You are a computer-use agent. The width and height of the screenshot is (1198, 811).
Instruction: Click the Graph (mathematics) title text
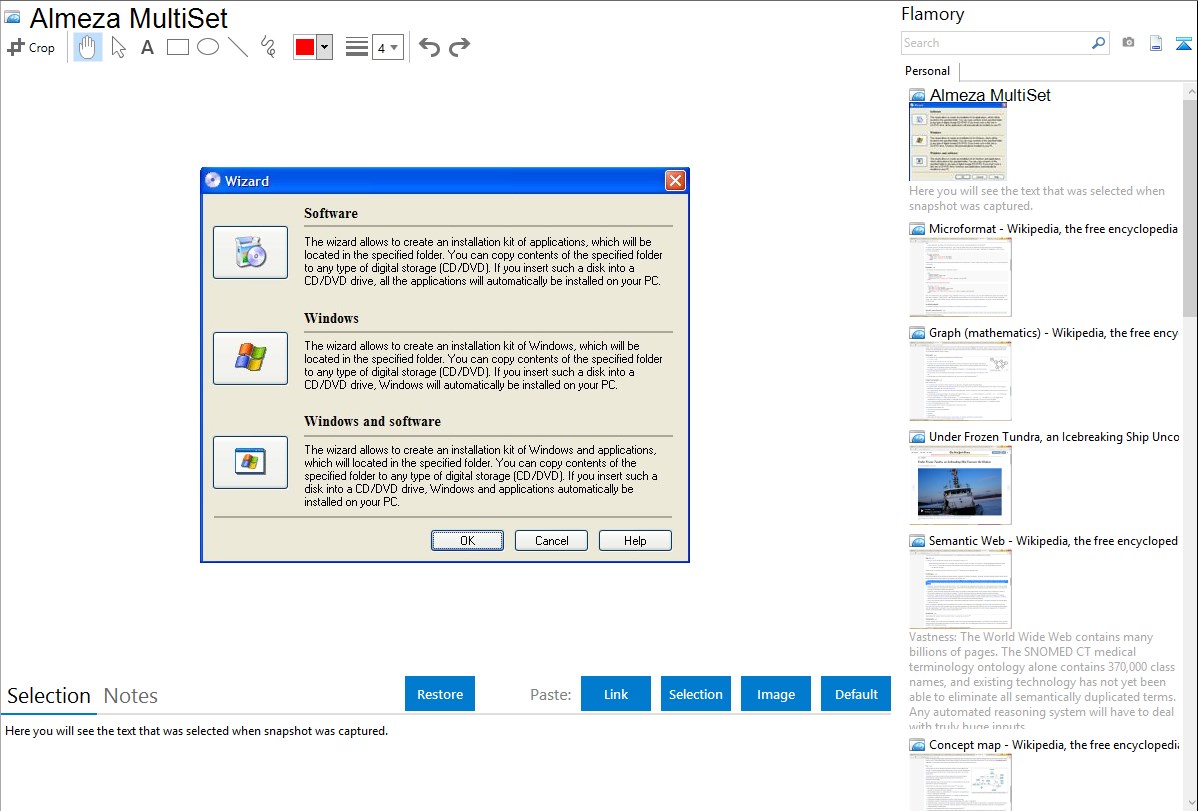pos(1053,333)
